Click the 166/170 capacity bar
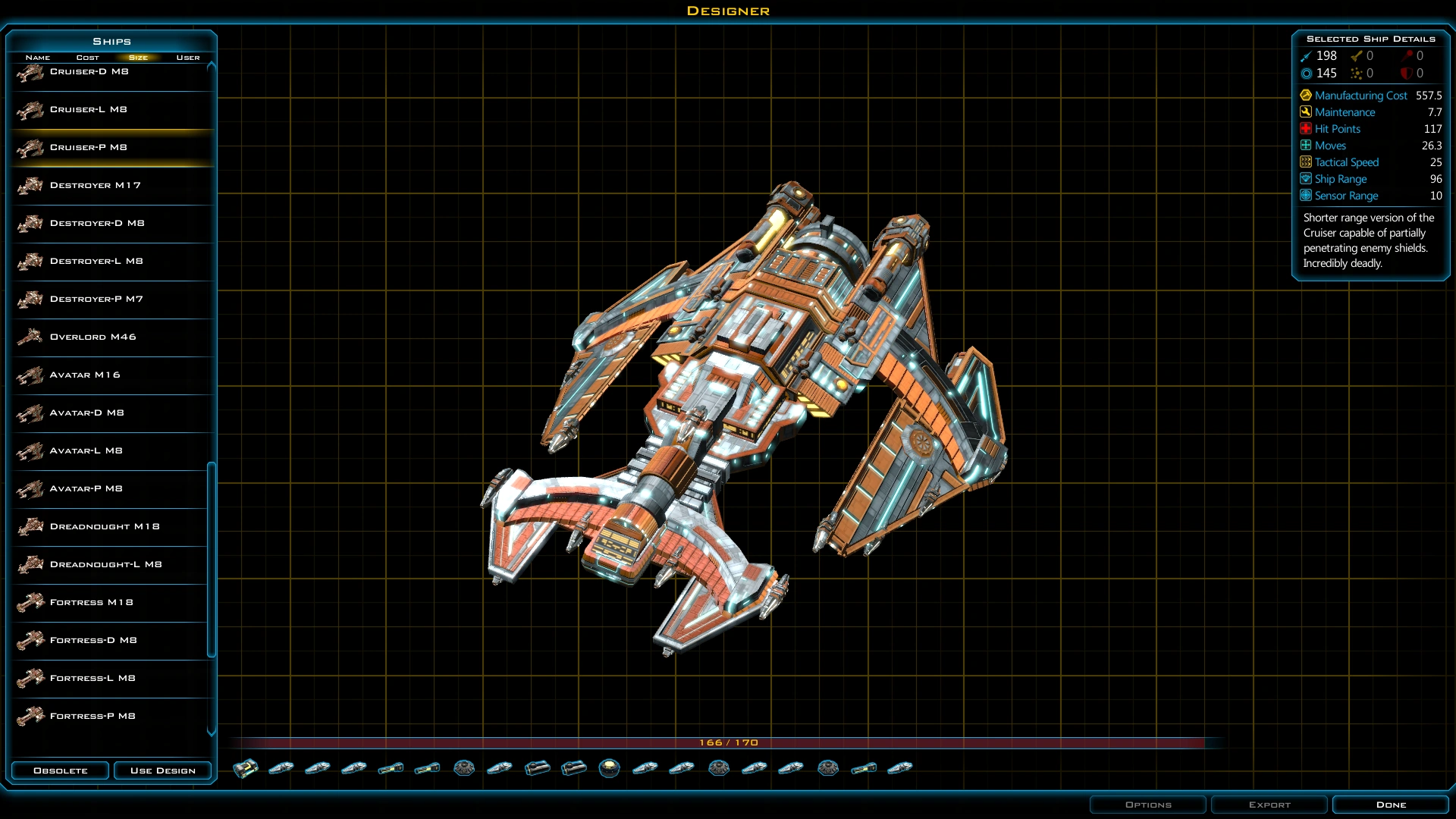The image size is (1456, 819). coord(727,743)
